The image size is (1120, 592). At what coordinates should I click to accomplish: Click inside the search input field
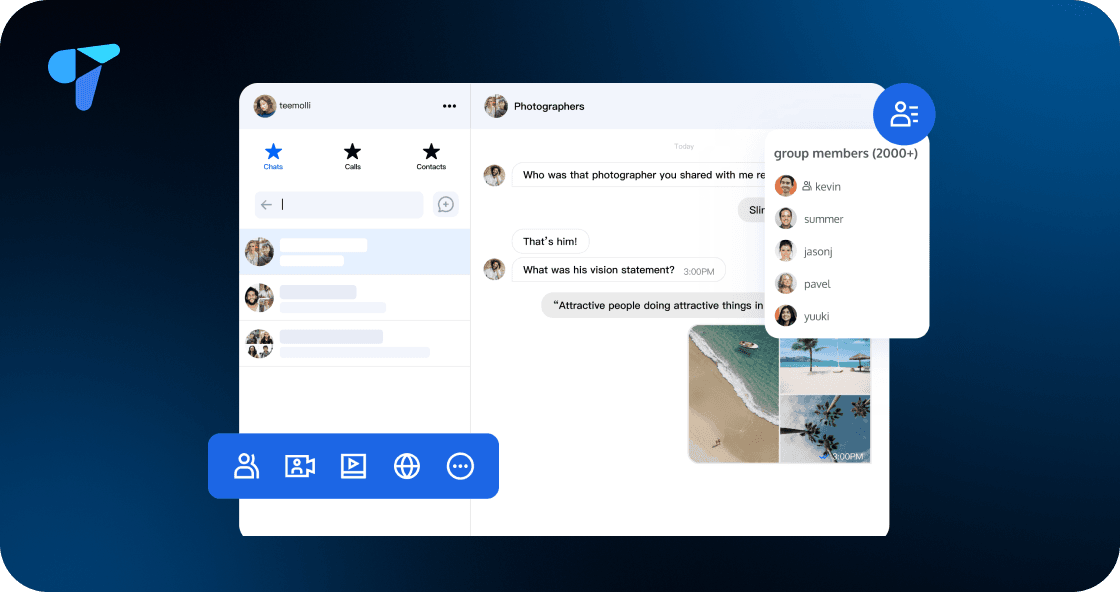point(340,204)
